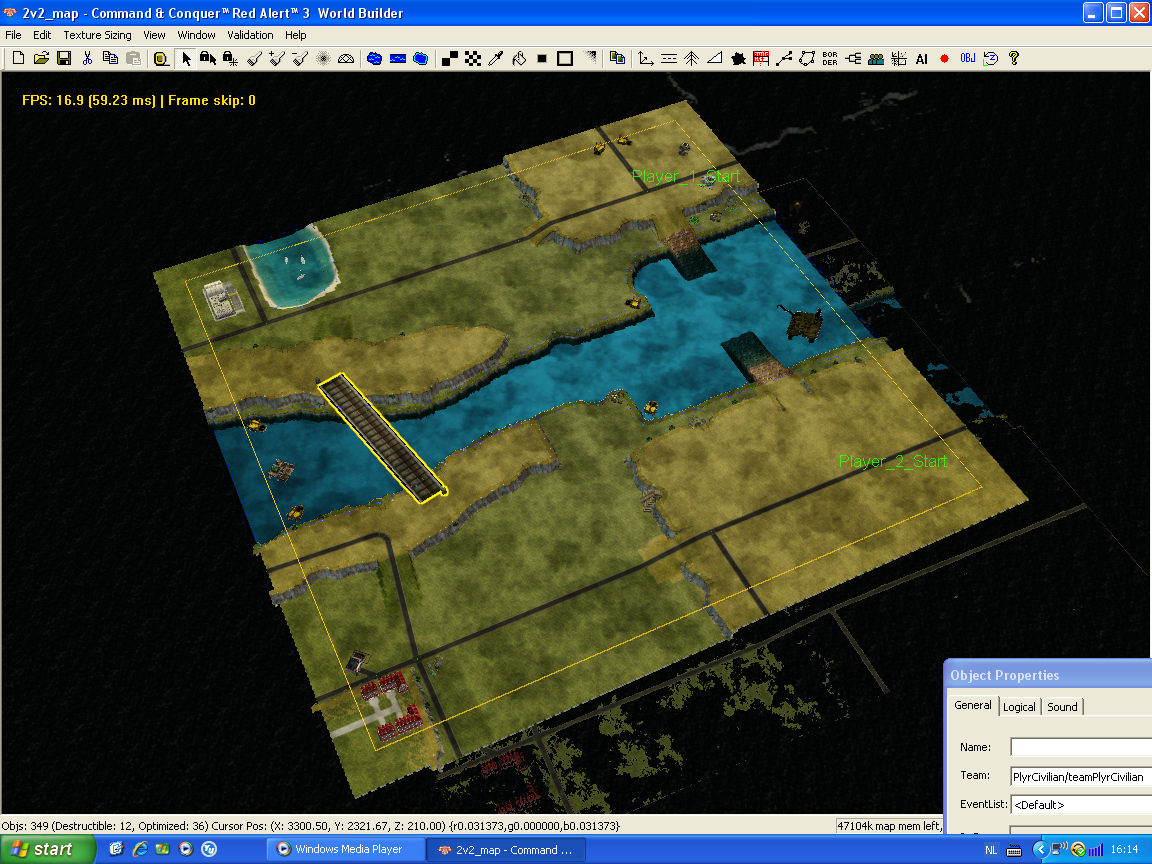Select the highlighted bridge on the map
This screenshot has height=864, width=1152.
[x=382, y=439]
